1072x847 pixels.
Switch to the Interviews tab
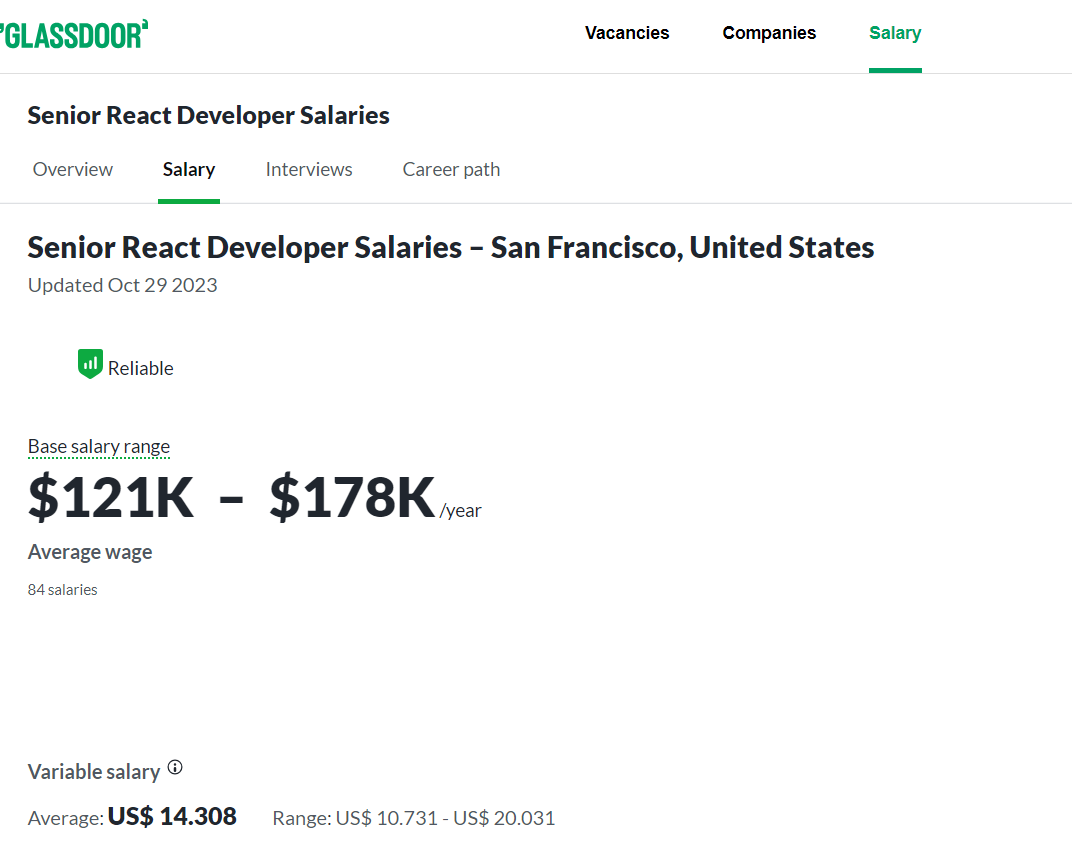308,169
